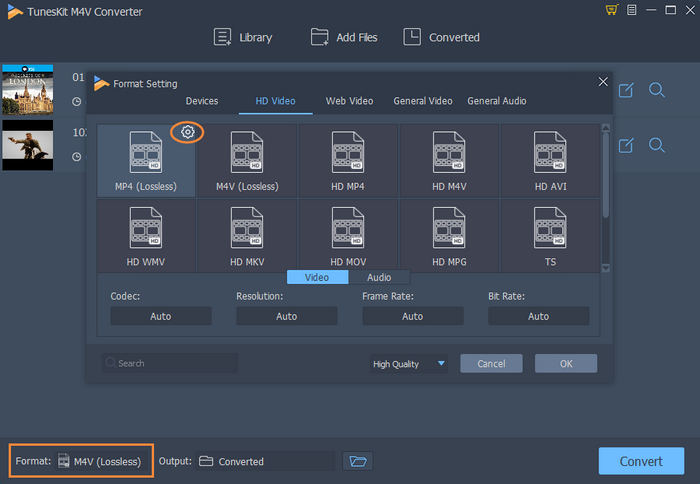This screenshot has width=700, height=484.
Task: Pick the HD MPG format
Action: click(x=449, y=236)
